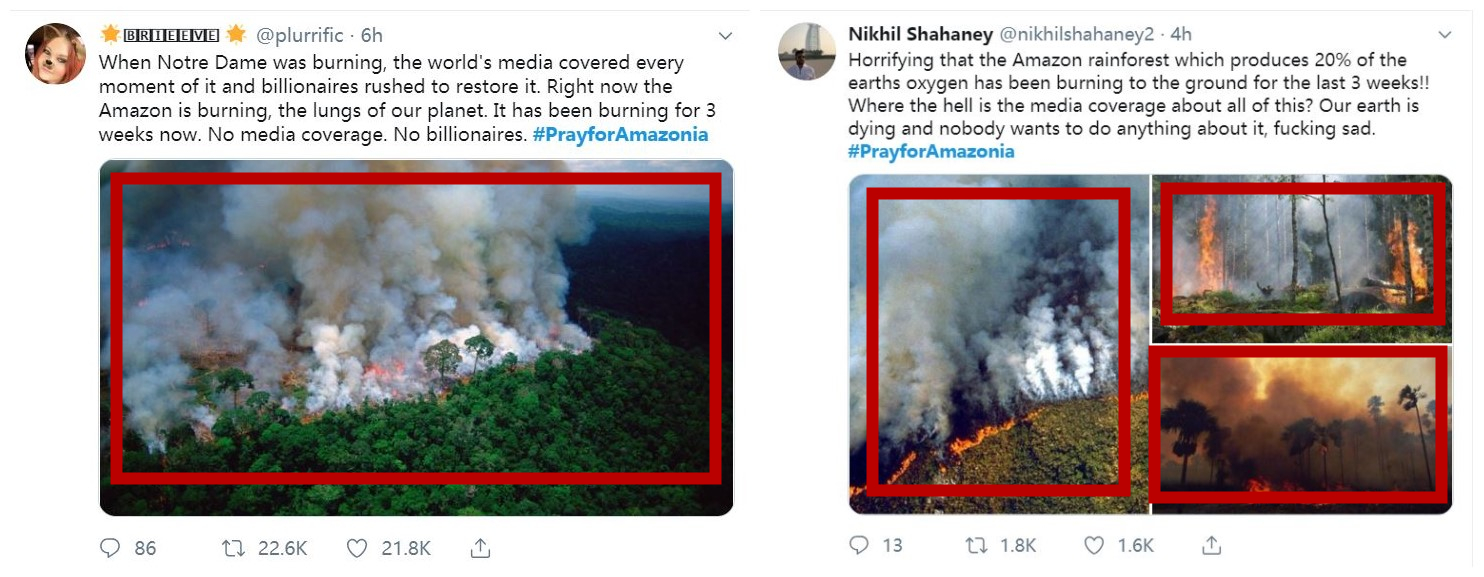The image size is (1484, 577).
Task: Open the forest fire with deer photo
Action: click(x=1302, y=258)
